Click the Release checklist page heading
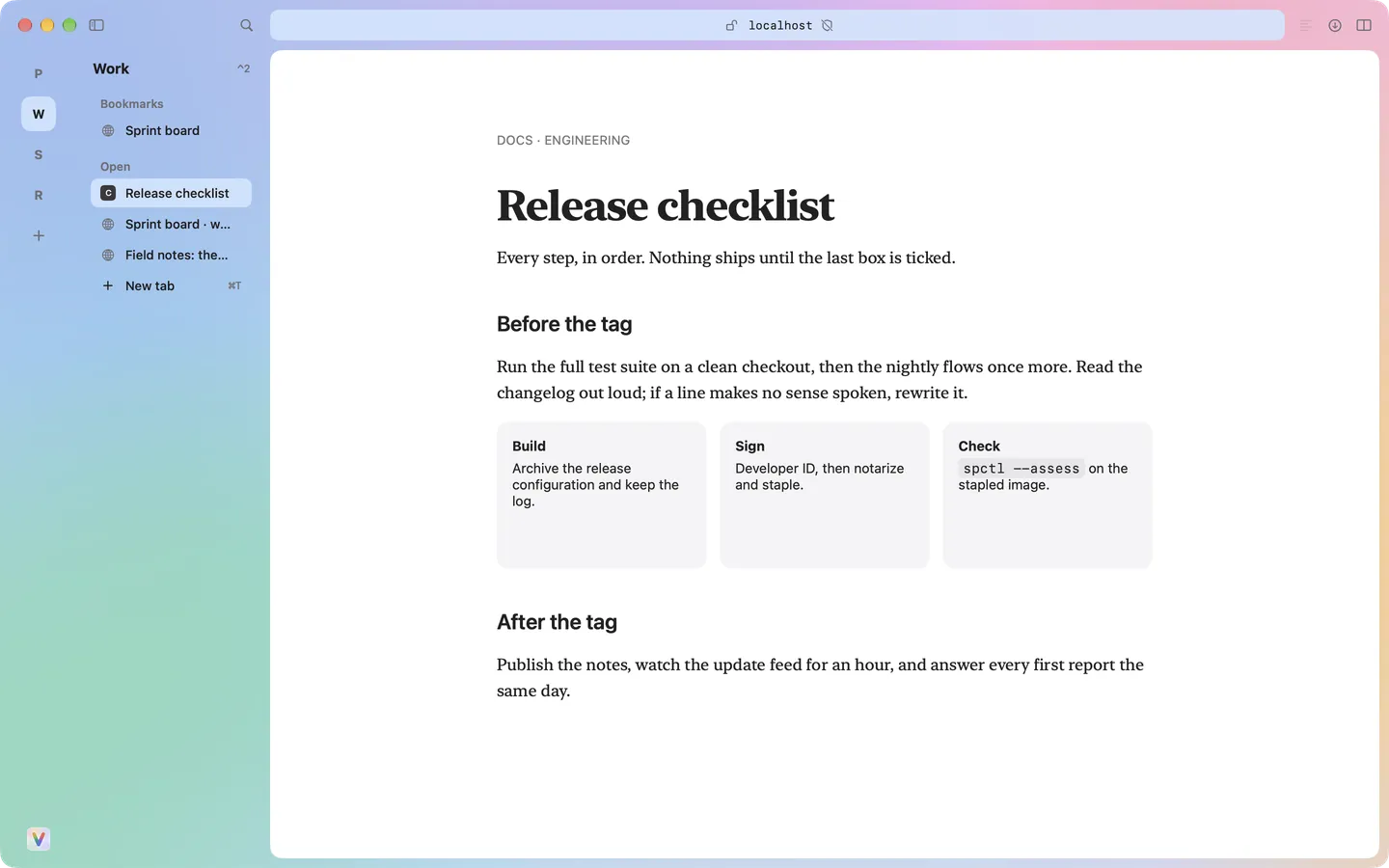This screenshot has width=1389, height=868. [x=666, y=205]
